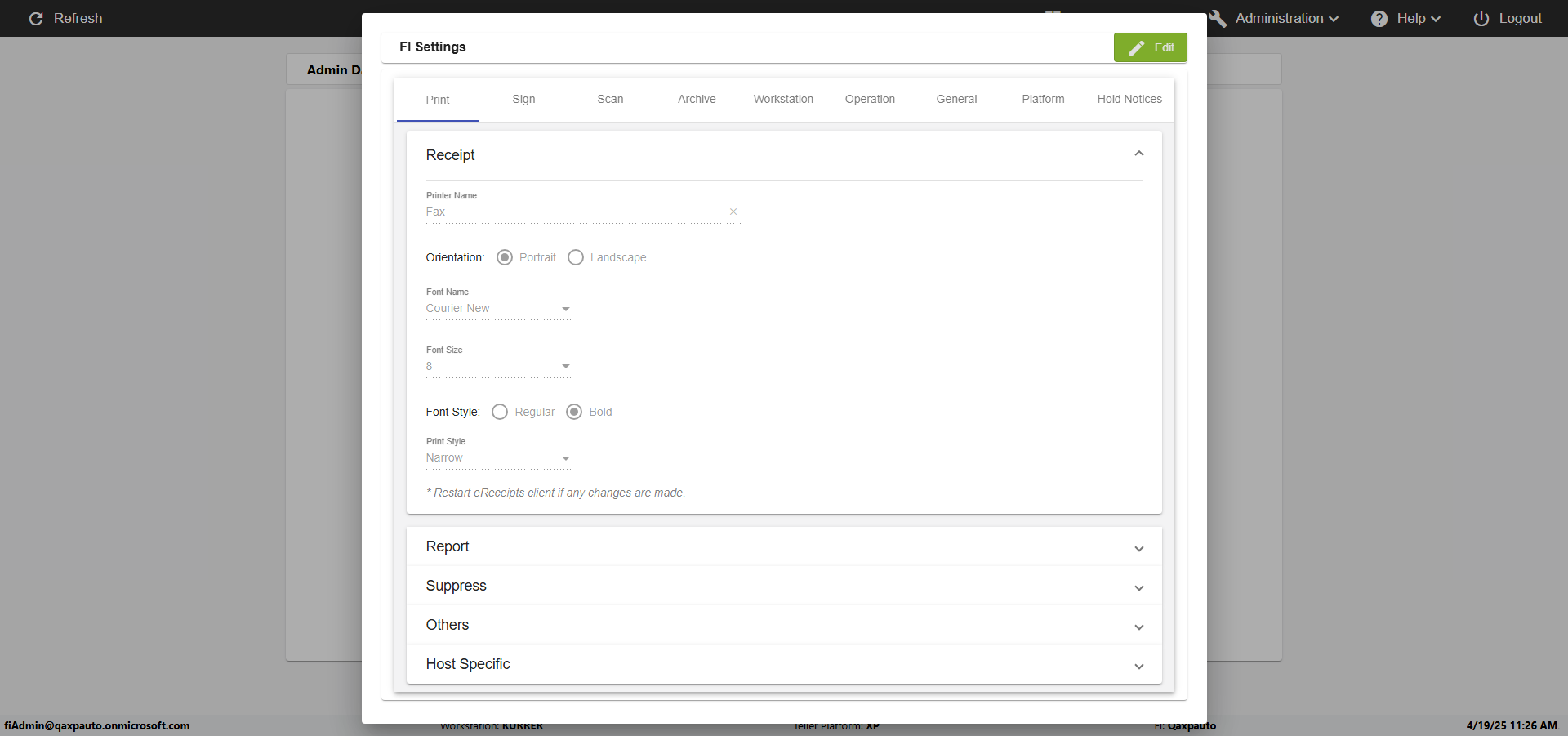Switch to the Sign tab
The height and width of the screenshot is (736, 1568).
[x=523, y=99]
